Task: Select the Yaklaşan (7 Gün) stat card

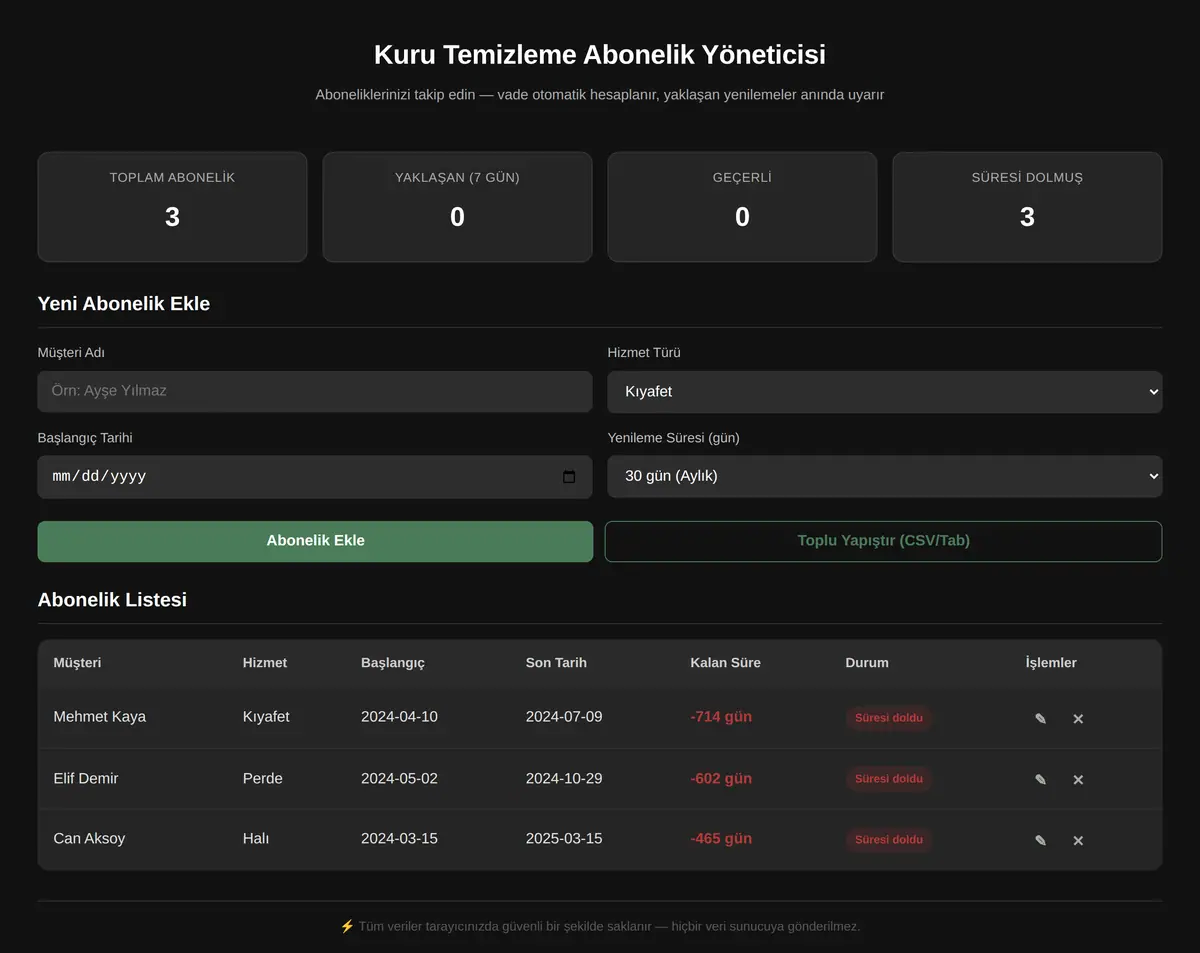Action: 457,207
